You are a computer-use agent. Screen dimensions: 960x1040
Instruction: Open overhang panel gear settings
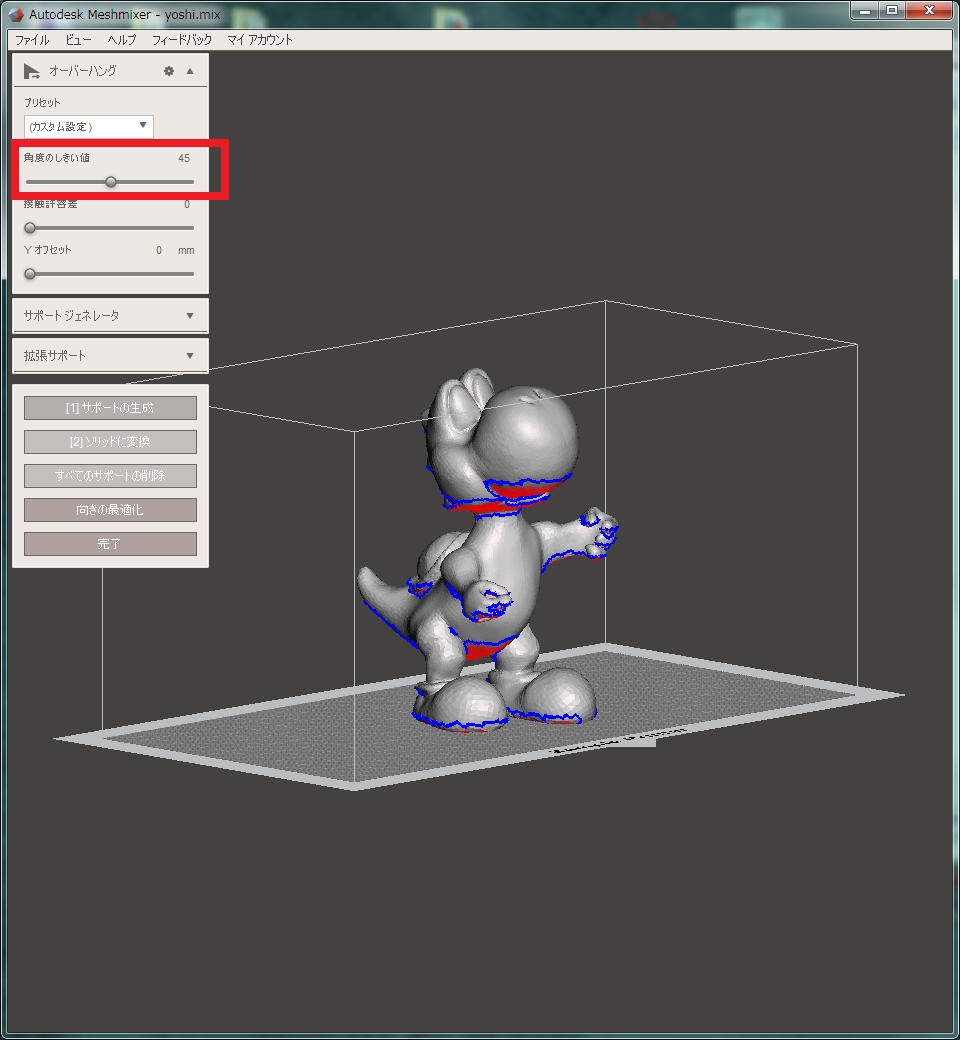click(169, 71)
